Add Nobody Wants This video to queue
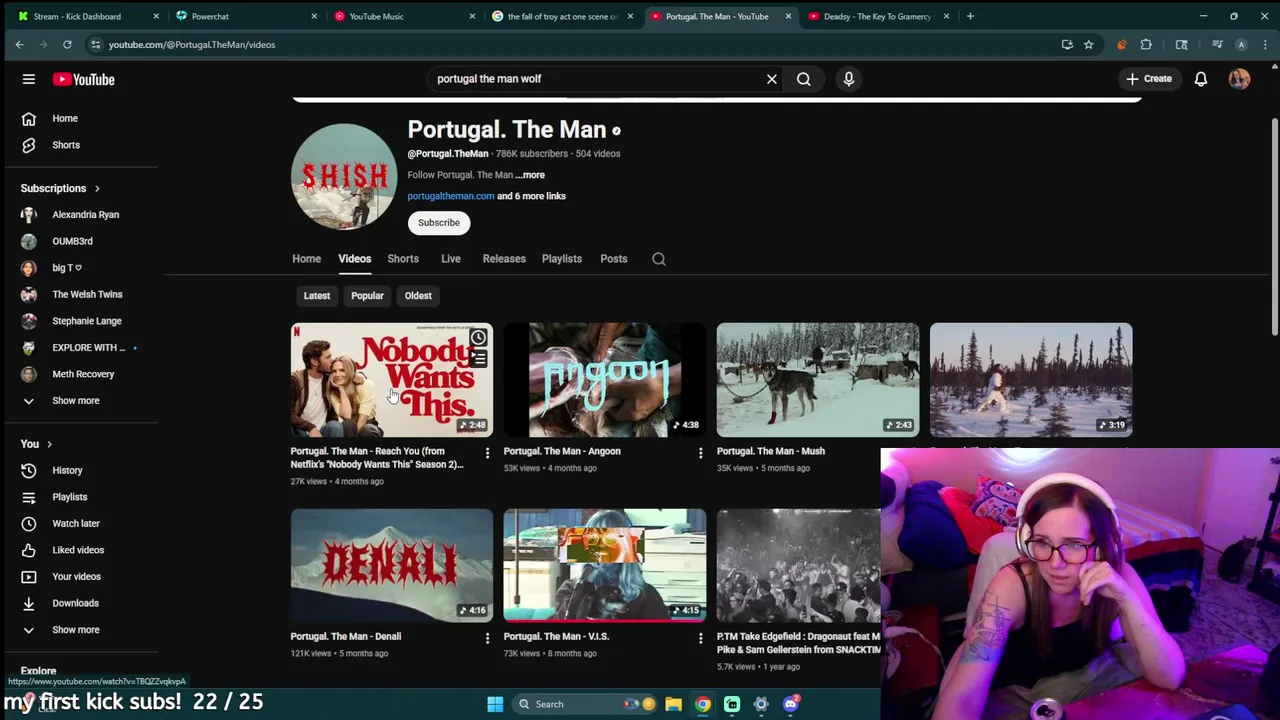The image size is (1280, 720). (x=479, y=359)
